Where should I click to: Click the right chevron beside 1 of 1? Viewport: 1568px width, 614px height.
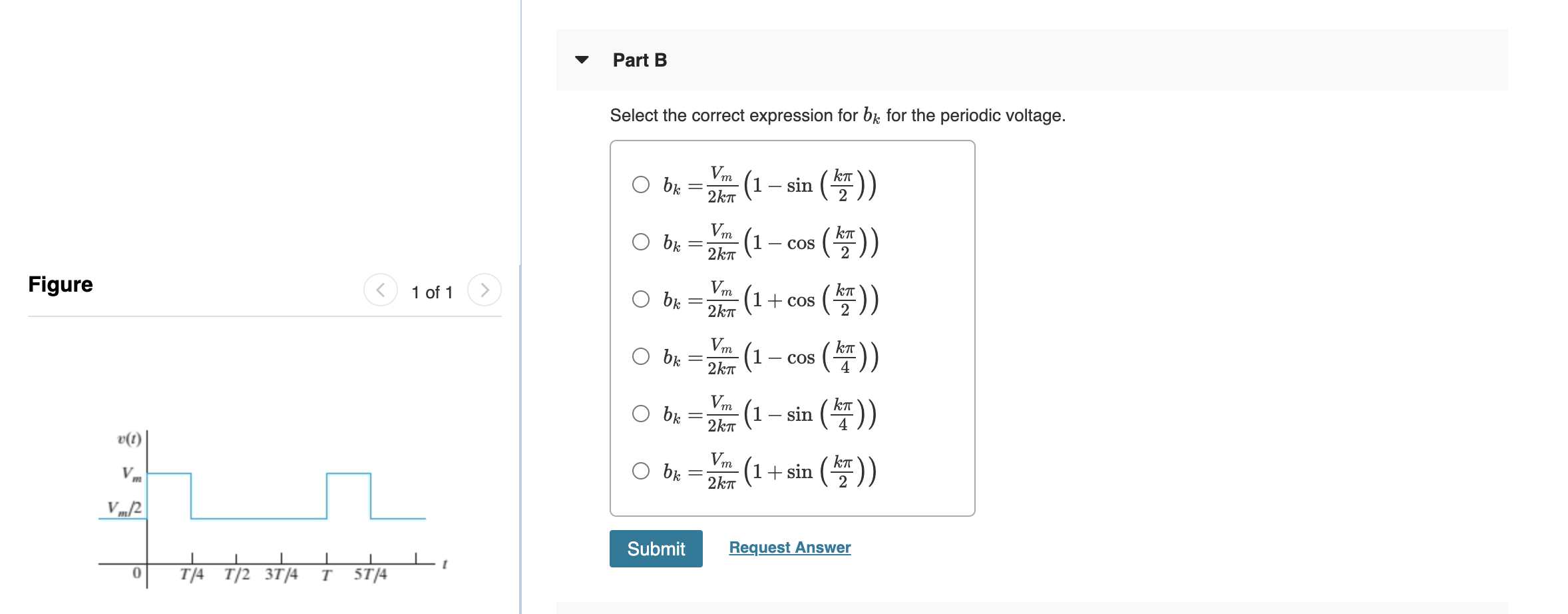tap(487, 290)
